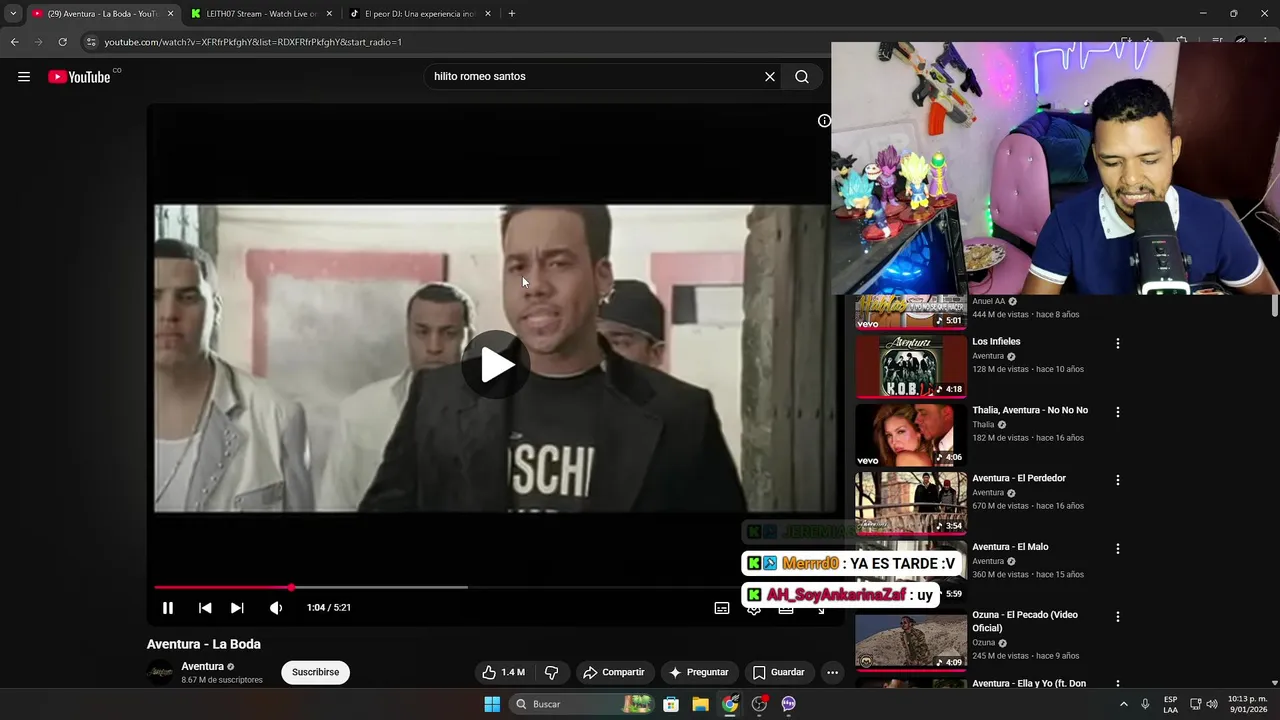Open a new browser tab
This screenshot has height=720, width=1280.
pos(512,14)
